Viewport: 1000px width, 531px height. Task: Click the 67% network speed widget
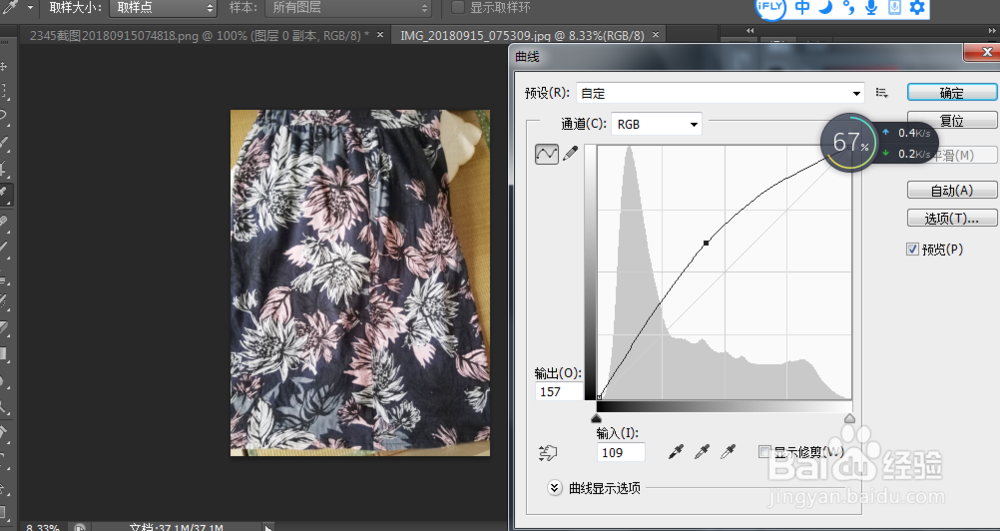(x=851, y=142)
